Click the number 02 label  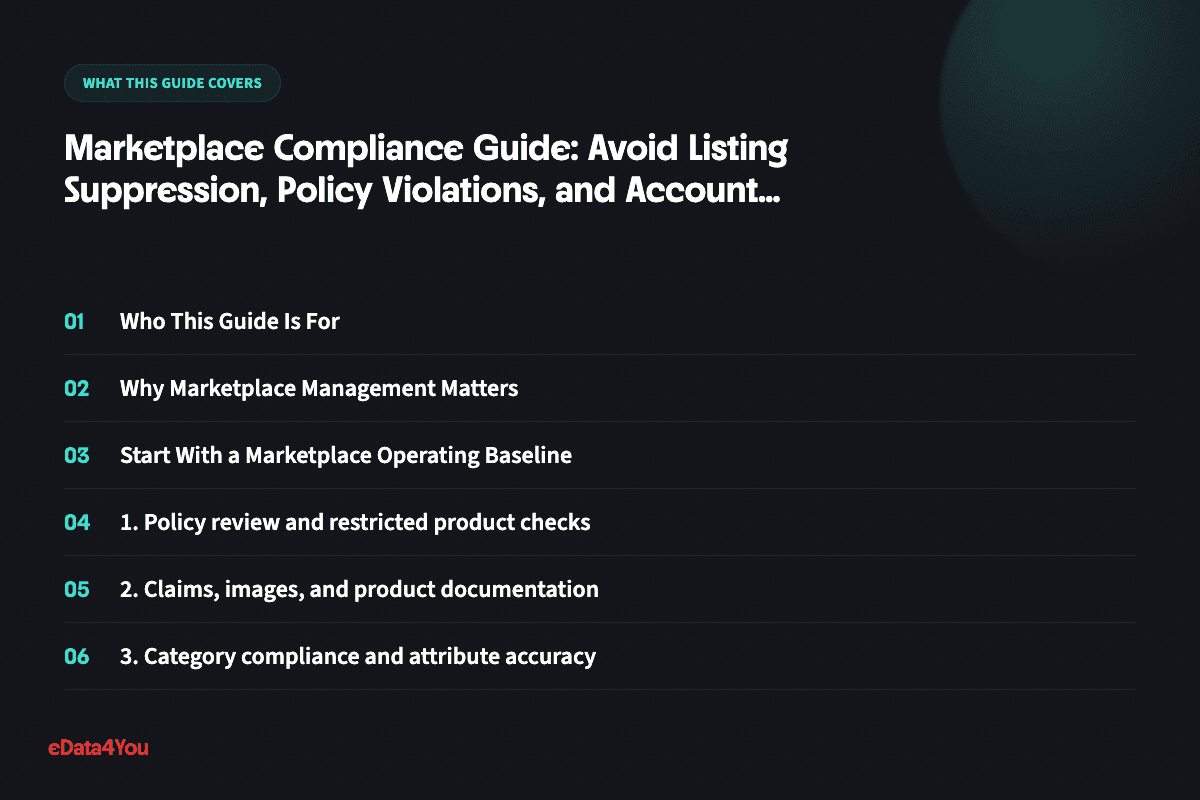77,388
